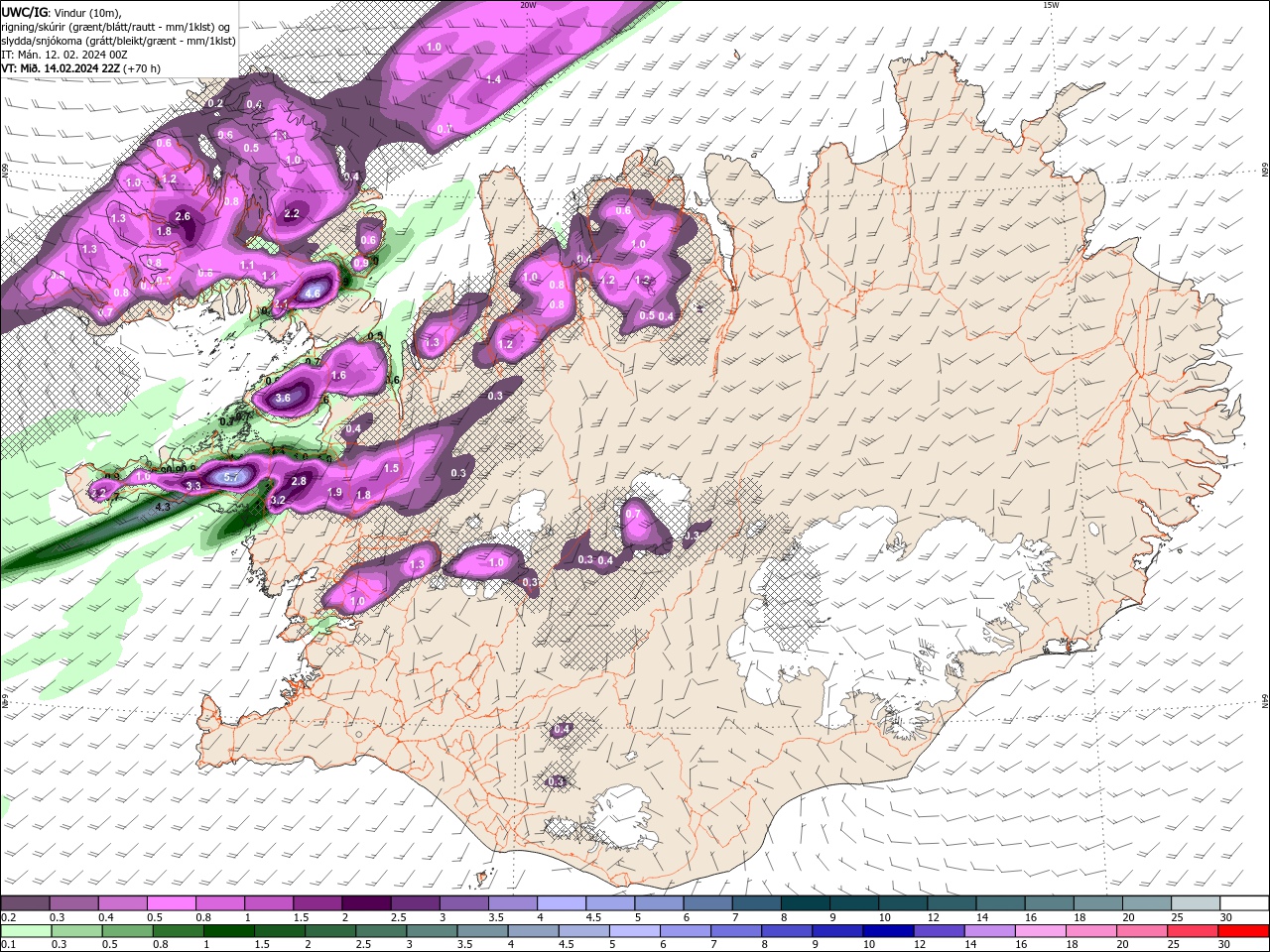The image size is (1270, 952).
Task: Click the 1.9 snowfall value on the map
Action: (334, 493)
